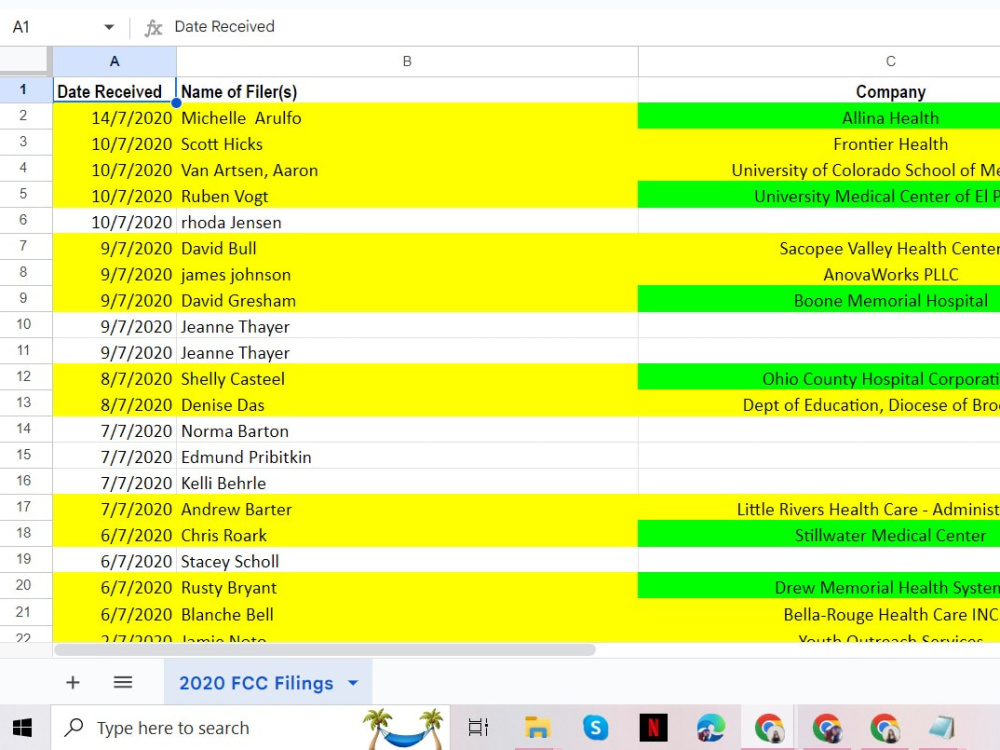
Task: Click the AnovaWorks PLLC cell
Action: pyautogui.click(x=820, y=274)
